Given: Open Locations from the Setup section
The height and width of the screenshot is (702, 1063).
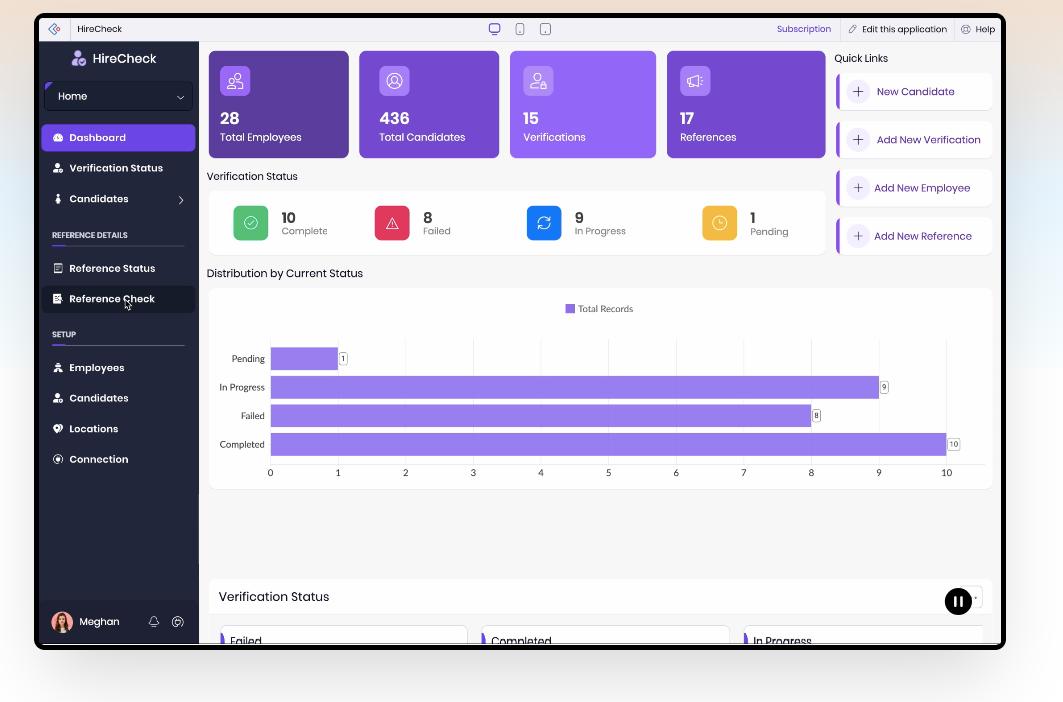Looking at the screenshot, I should (93, 428).
